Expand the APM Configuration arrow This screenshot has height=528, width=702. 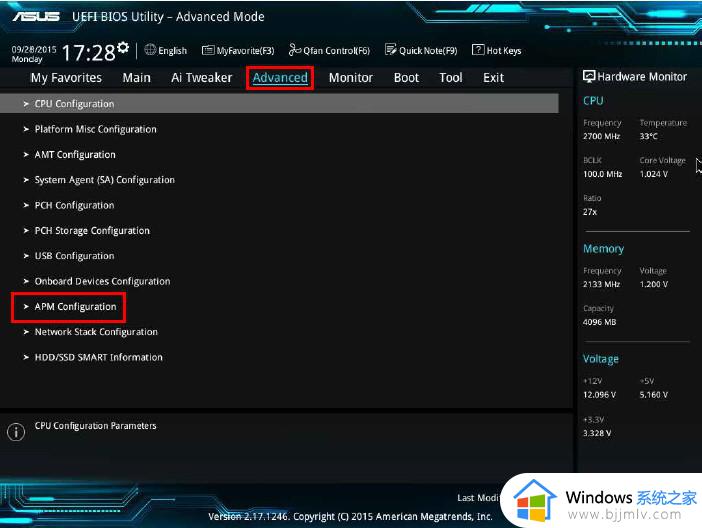[26, 307]
